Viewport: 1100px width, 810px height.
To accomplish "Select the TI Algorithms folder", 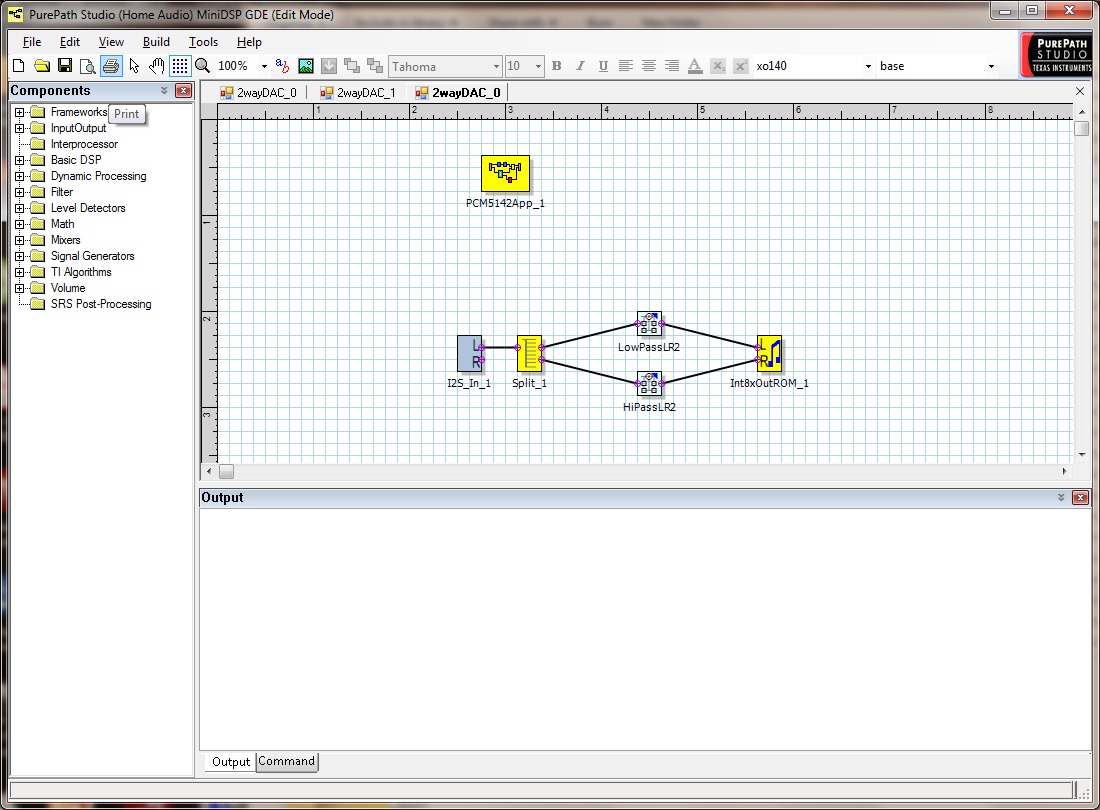I will (x=81, y=272).
